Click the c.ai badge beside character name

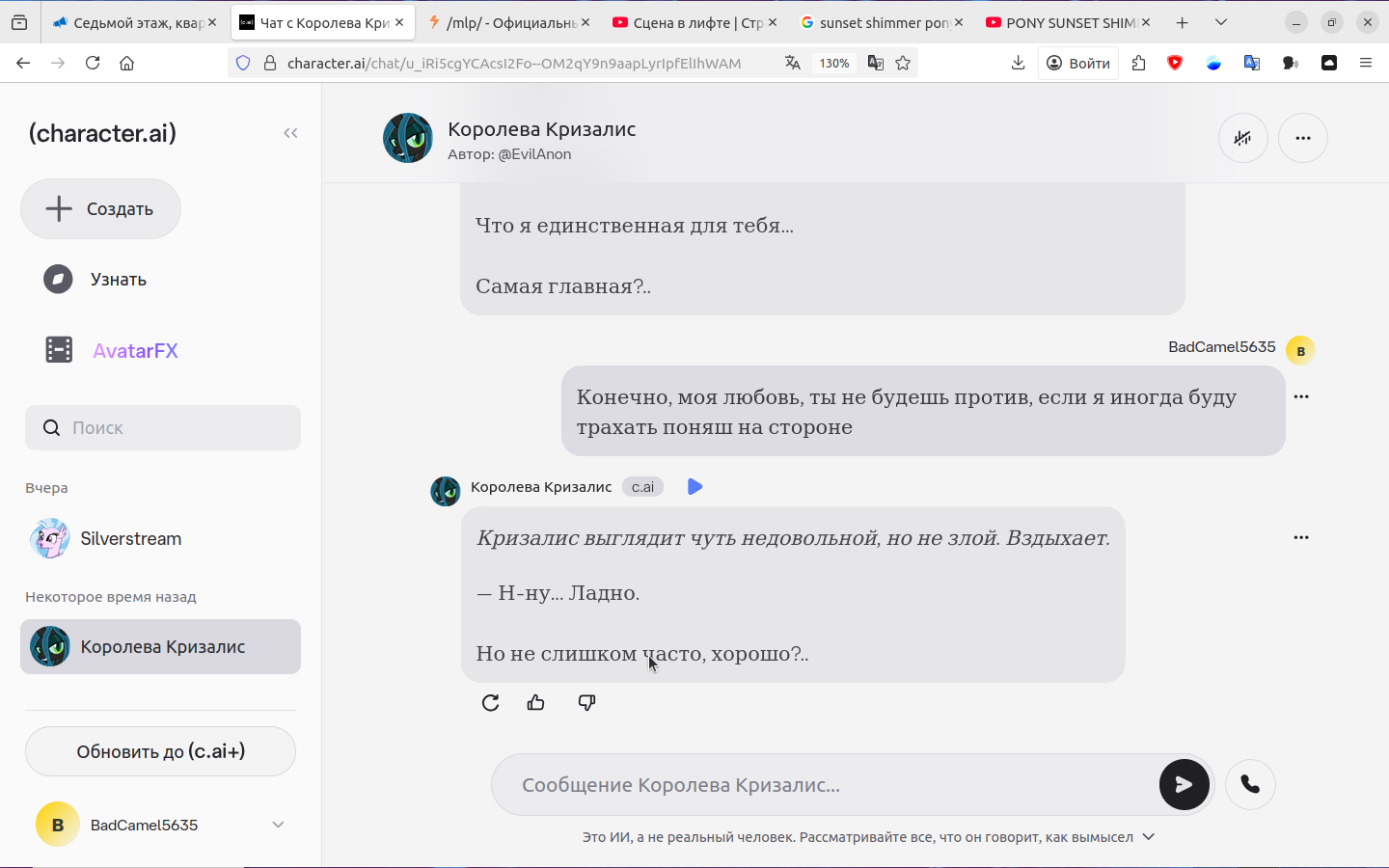642,487
